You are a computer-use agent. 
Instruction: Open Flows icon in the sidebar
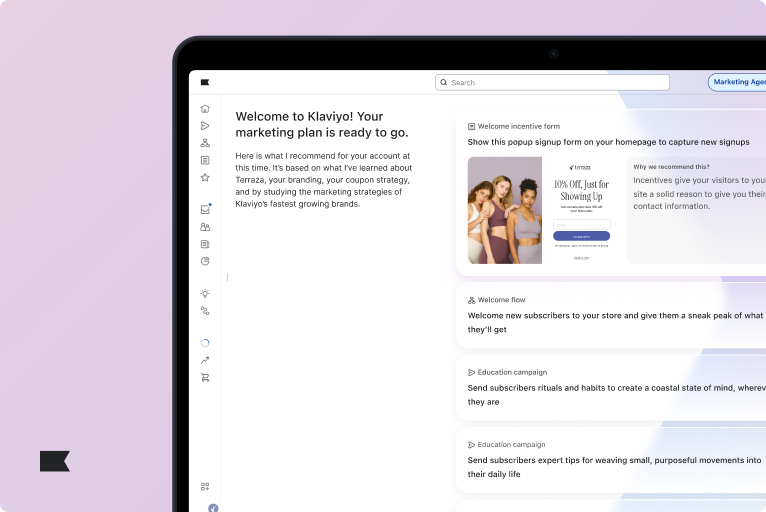tap(205, 143)
